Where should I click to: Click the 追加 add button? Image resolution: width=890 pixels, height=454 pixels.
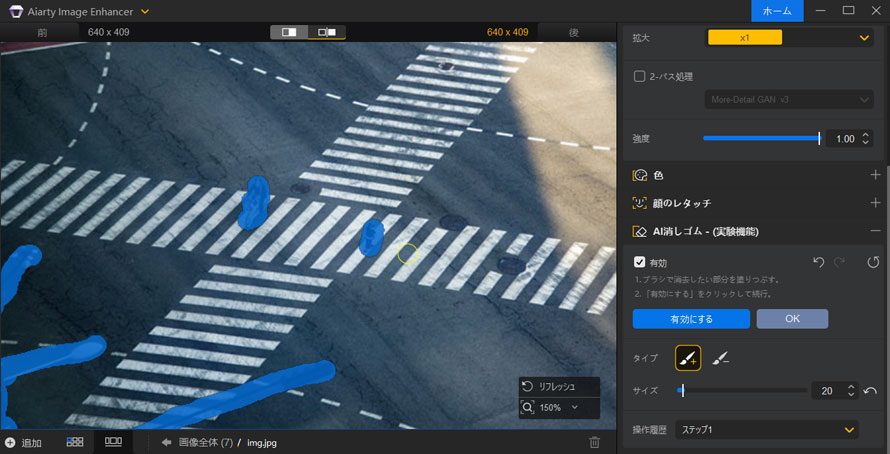[x=23, y=443]
